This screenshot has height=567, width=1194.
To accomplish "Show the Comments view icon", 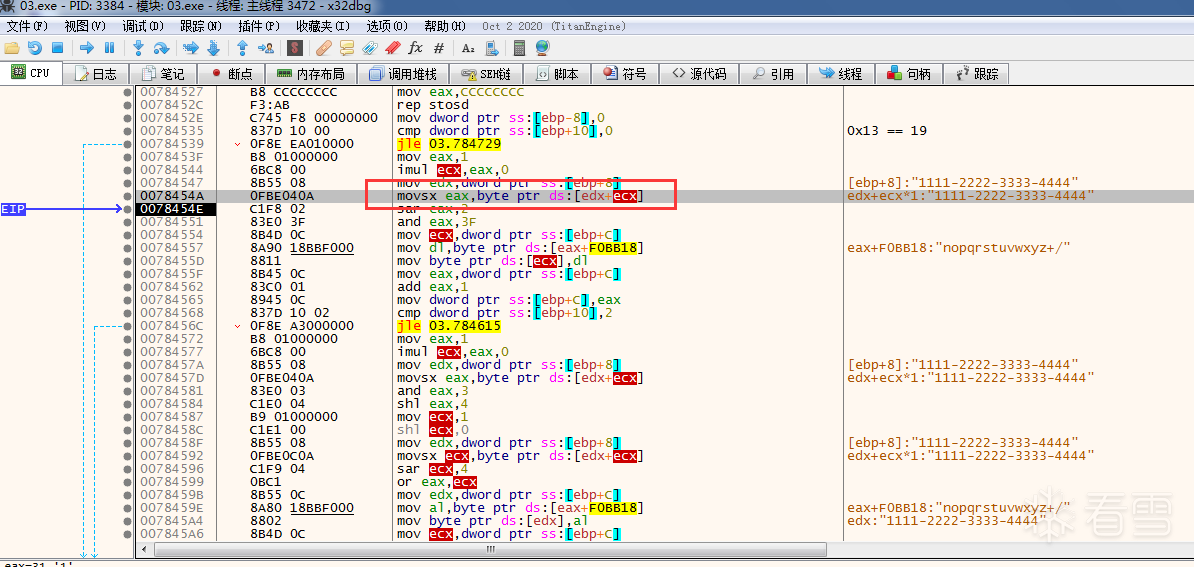I will [346, 48].
